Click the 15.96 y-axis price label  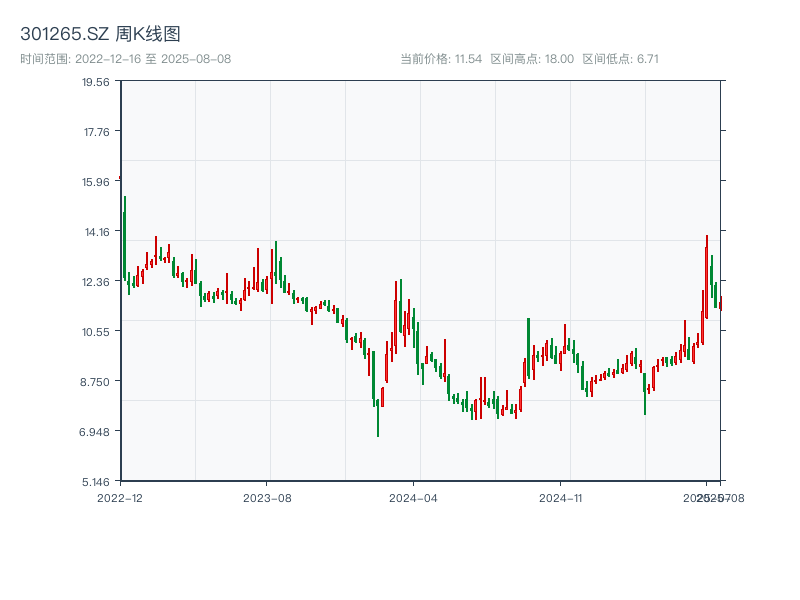(x=96, y=182)
